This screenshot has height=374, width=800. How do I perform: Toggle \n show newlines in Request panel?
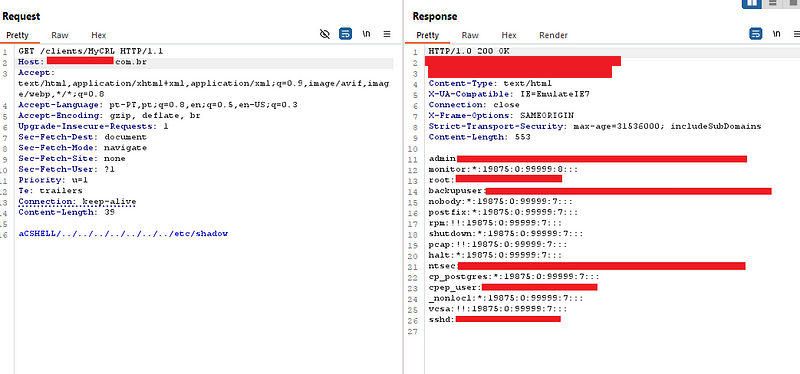366,34
